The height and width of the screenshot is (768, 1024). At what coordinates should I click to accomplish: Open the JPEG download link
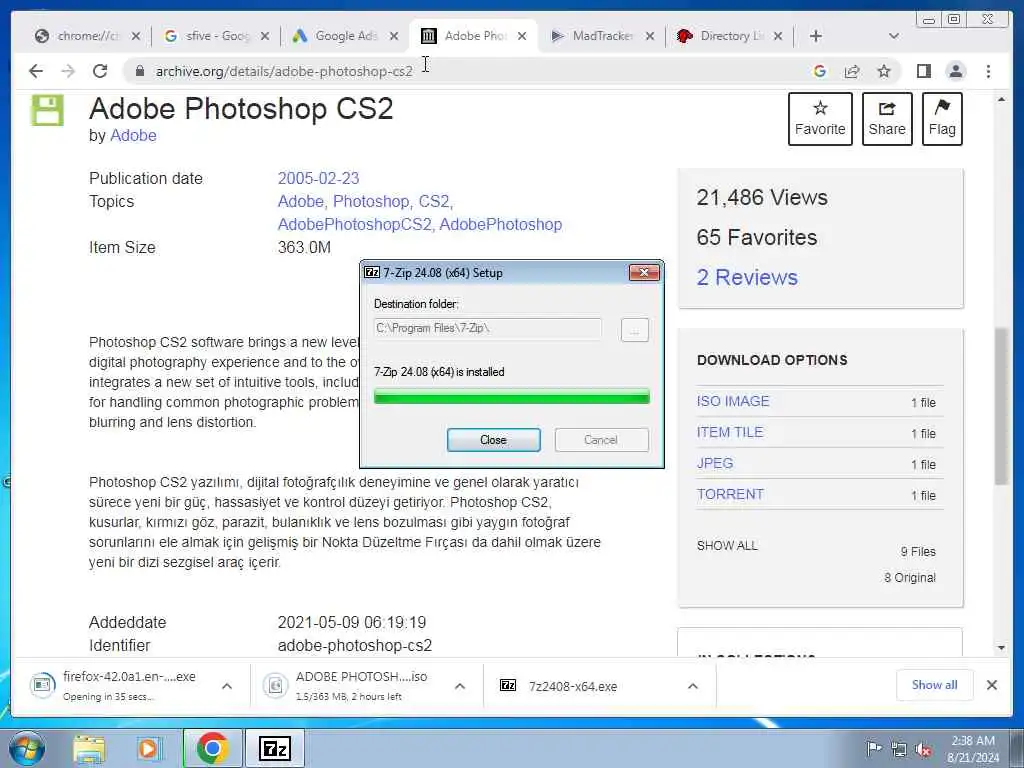click(x=714, y=463)
